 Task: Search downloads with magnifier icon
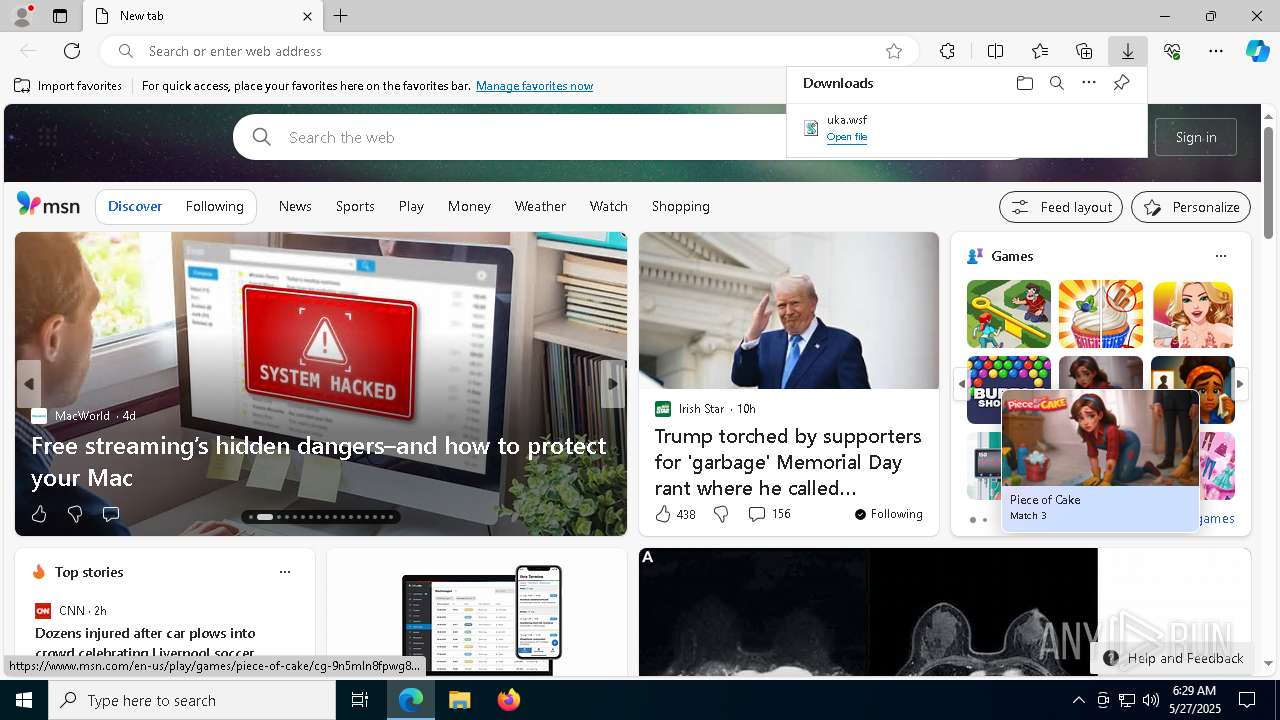point(1056,83)
